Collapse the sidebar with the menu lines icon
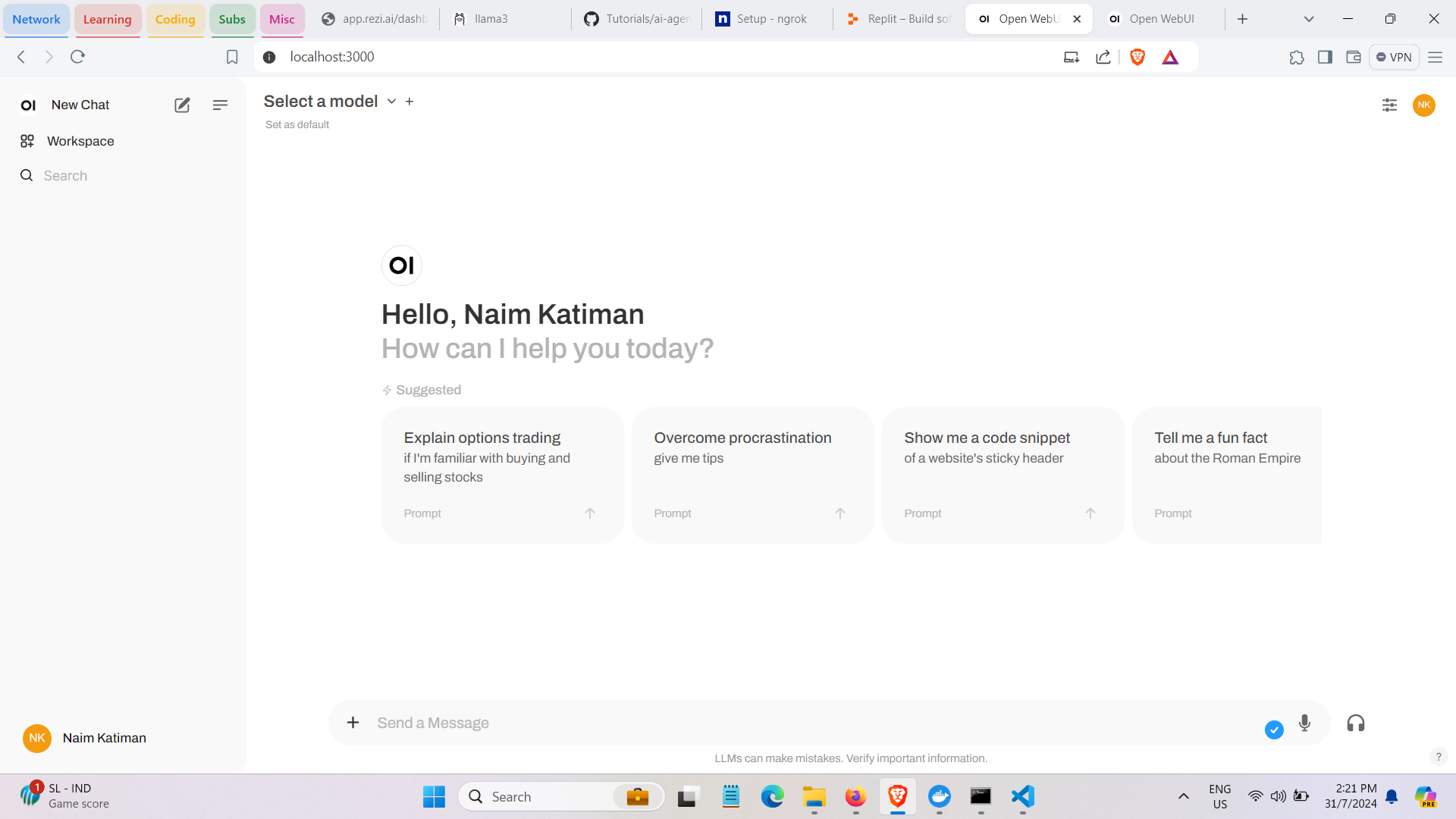 click(x=220, y=105)
